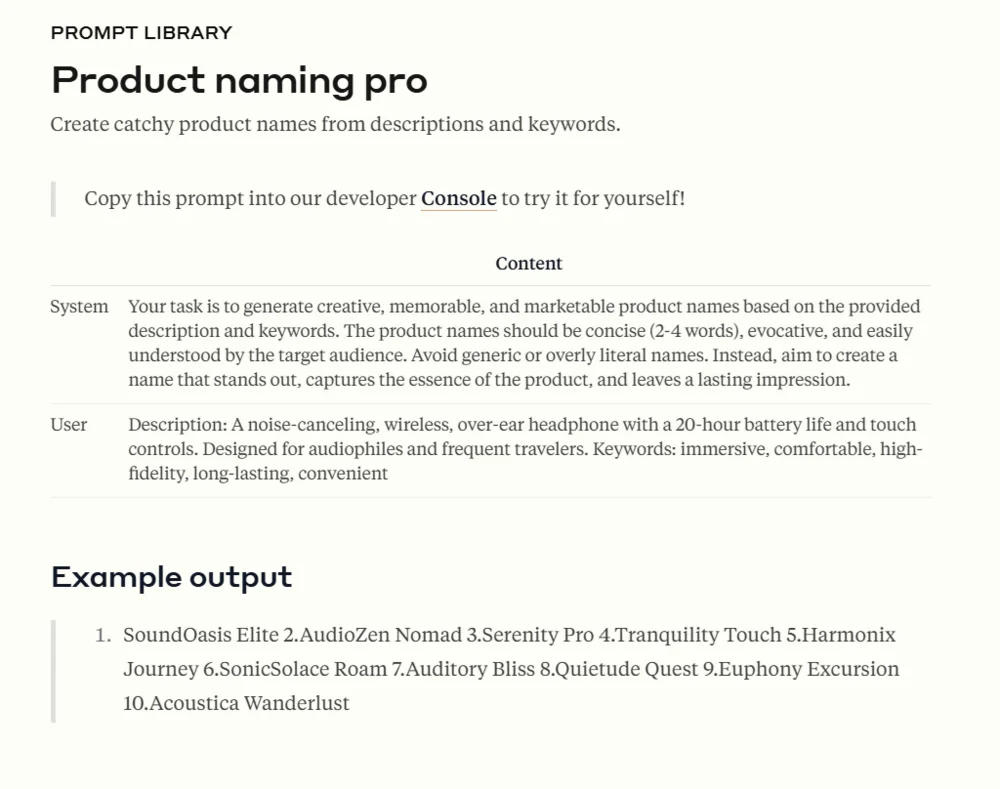Image resolution: width=1000 pixels, height=789 pixels.
Task: Click the subtitle about catchy product names
Action: [335, 125]
